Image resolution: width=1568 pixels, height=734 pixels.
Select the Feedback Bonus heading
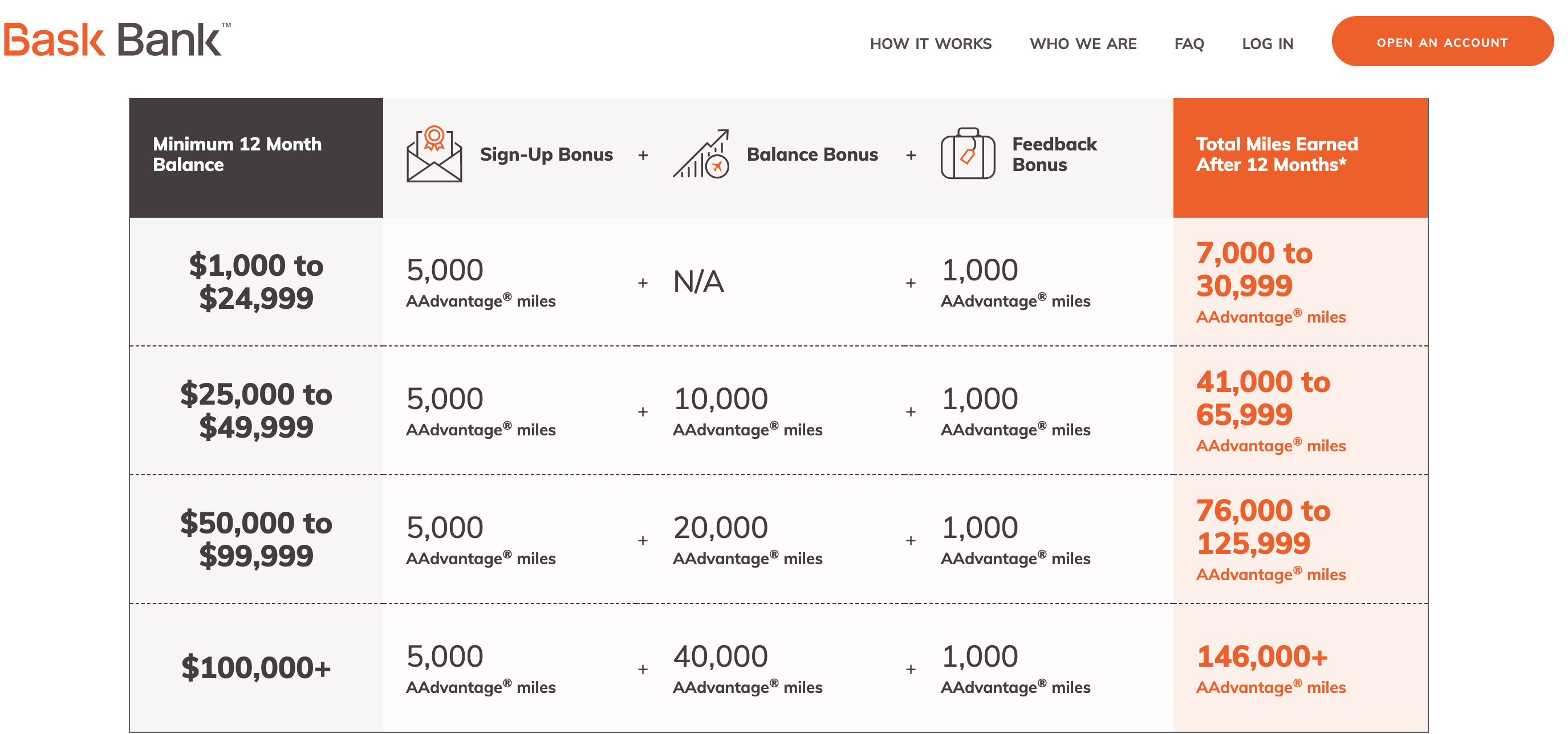1054,154
